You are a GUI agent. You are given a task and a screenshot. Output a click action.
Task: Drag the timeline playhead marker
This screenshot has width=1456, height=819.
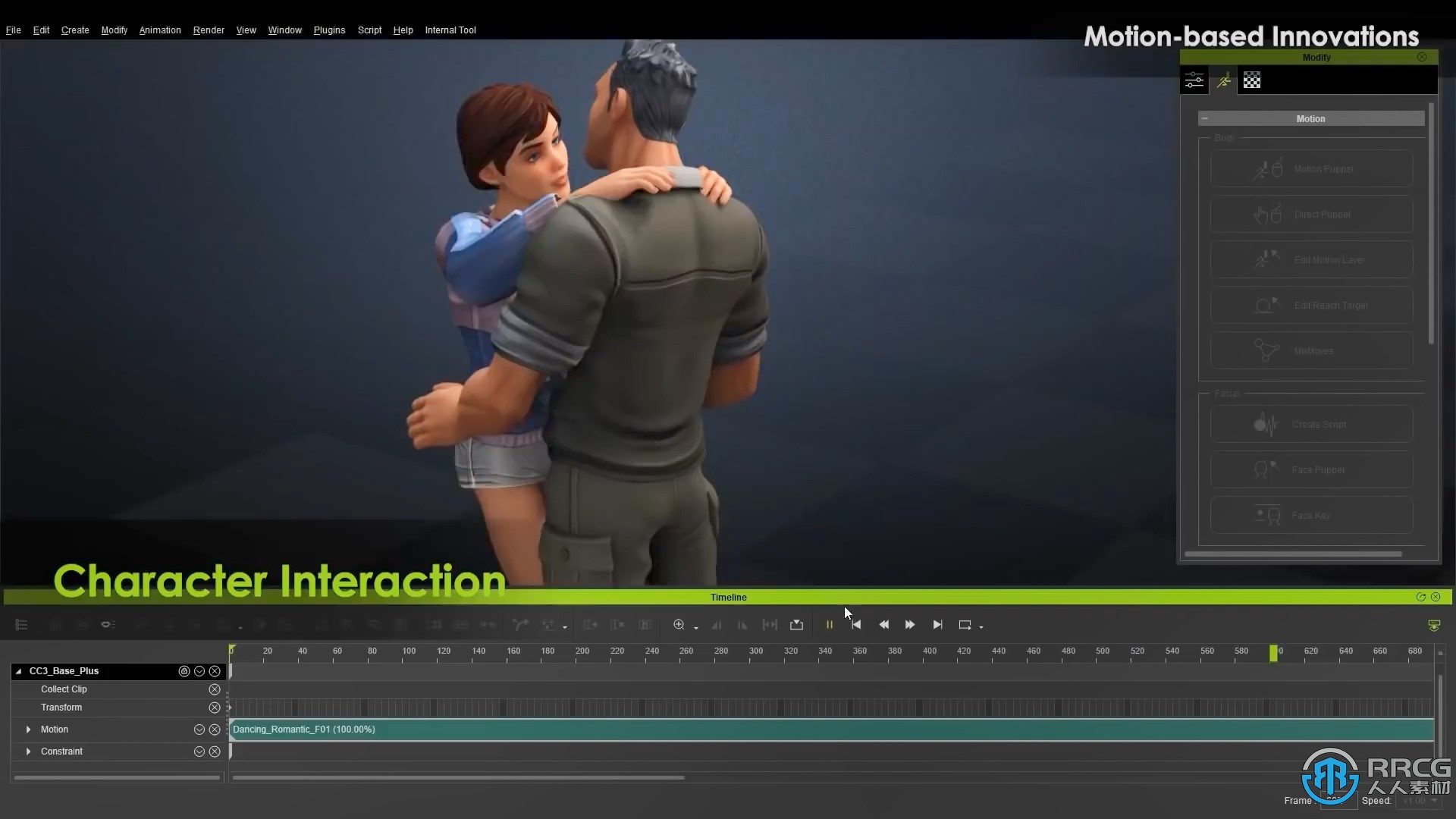(x=1275, y=651)
